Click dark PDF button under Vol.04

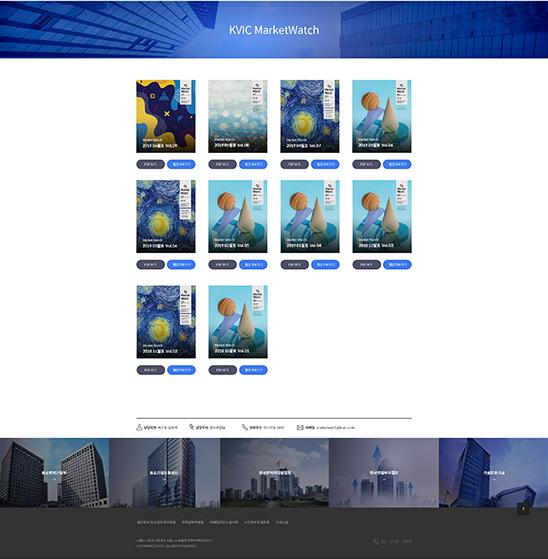tap(295, 265)
